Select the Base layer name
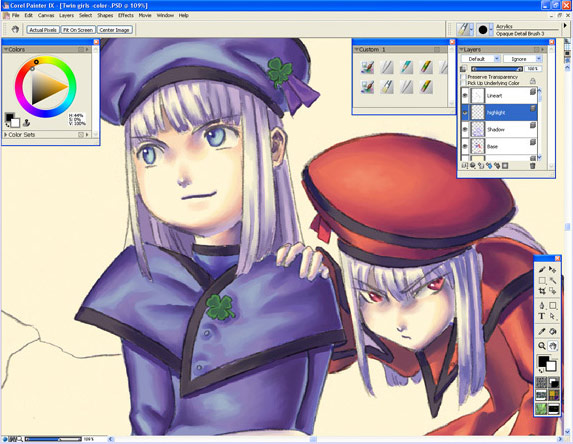The image size is (573, 444). click(x=492, y=146)
